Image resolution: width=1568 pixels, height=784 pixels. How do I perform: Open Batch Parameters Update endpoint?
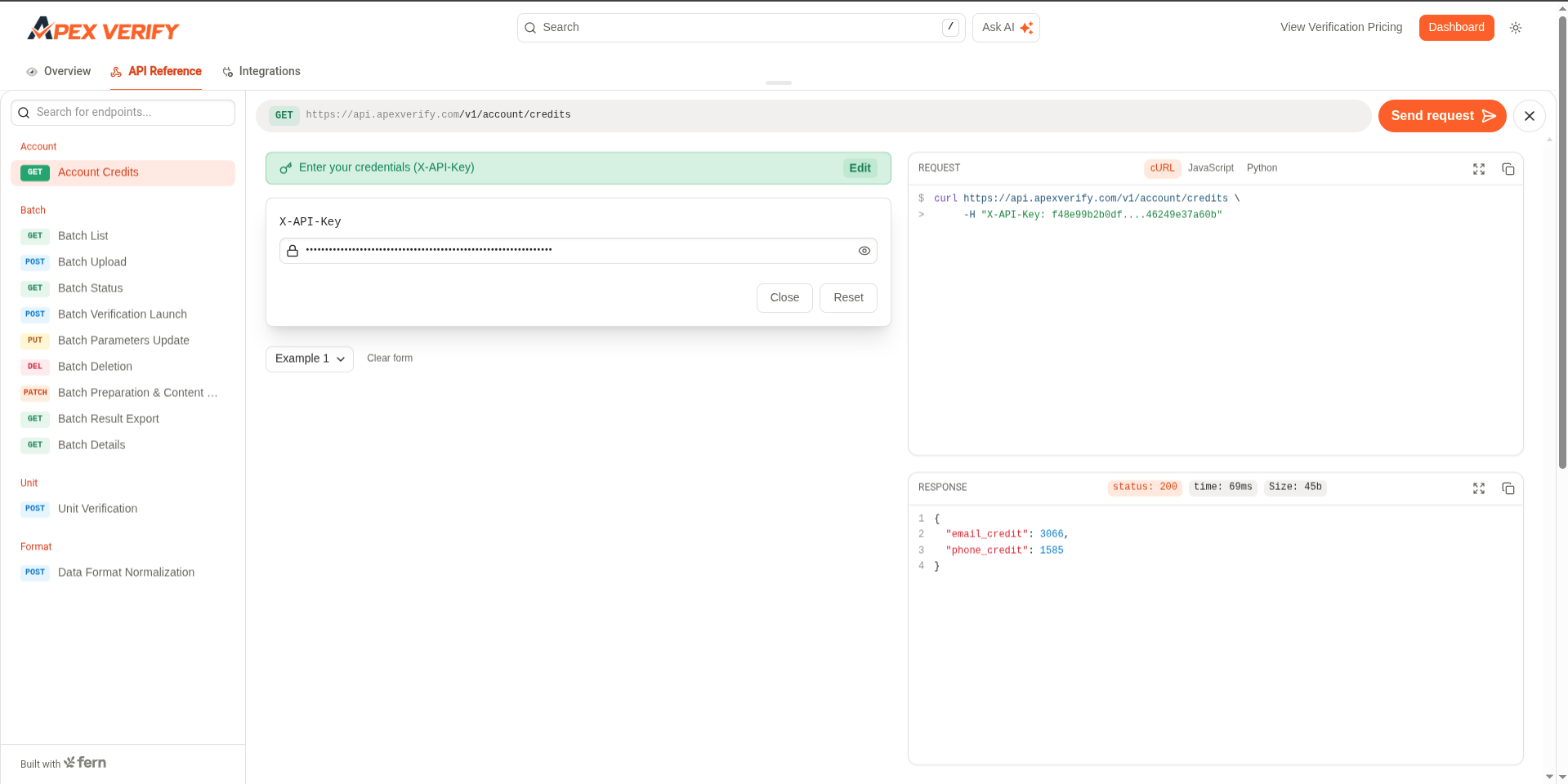[123, 341]
